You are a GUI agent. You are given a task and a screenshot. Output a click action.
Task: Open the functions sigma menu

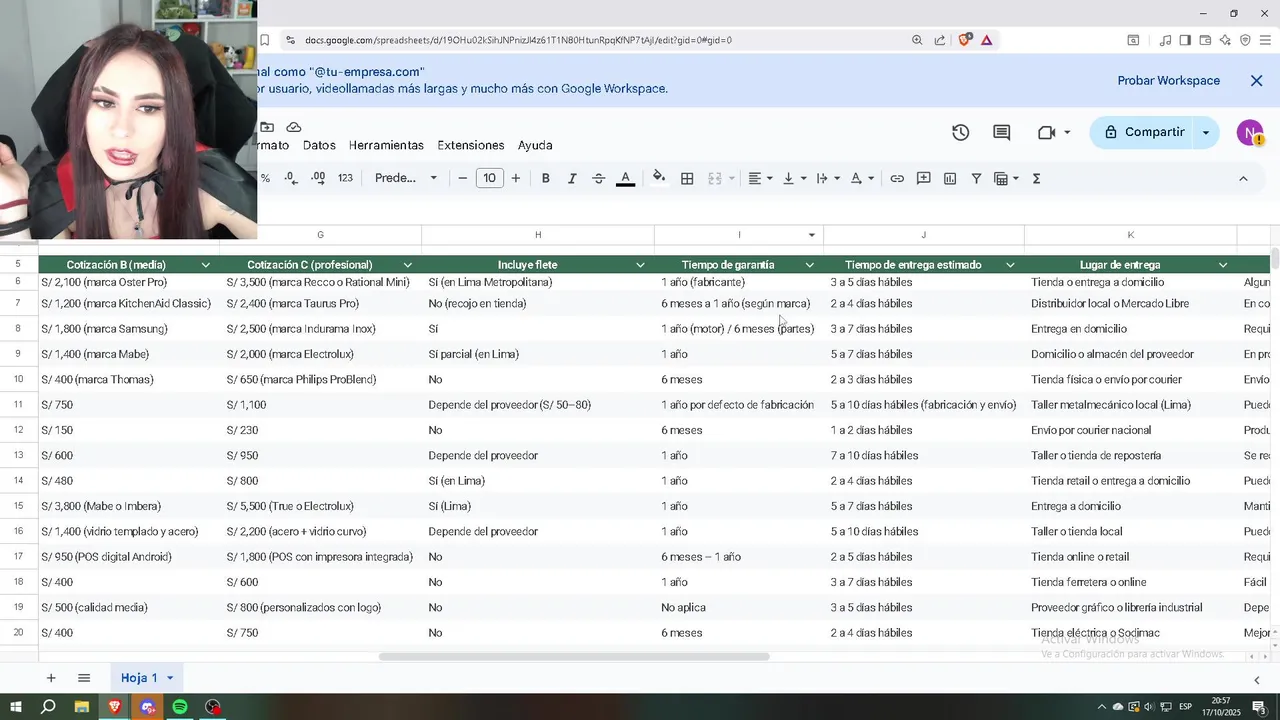coord(1036,178)
